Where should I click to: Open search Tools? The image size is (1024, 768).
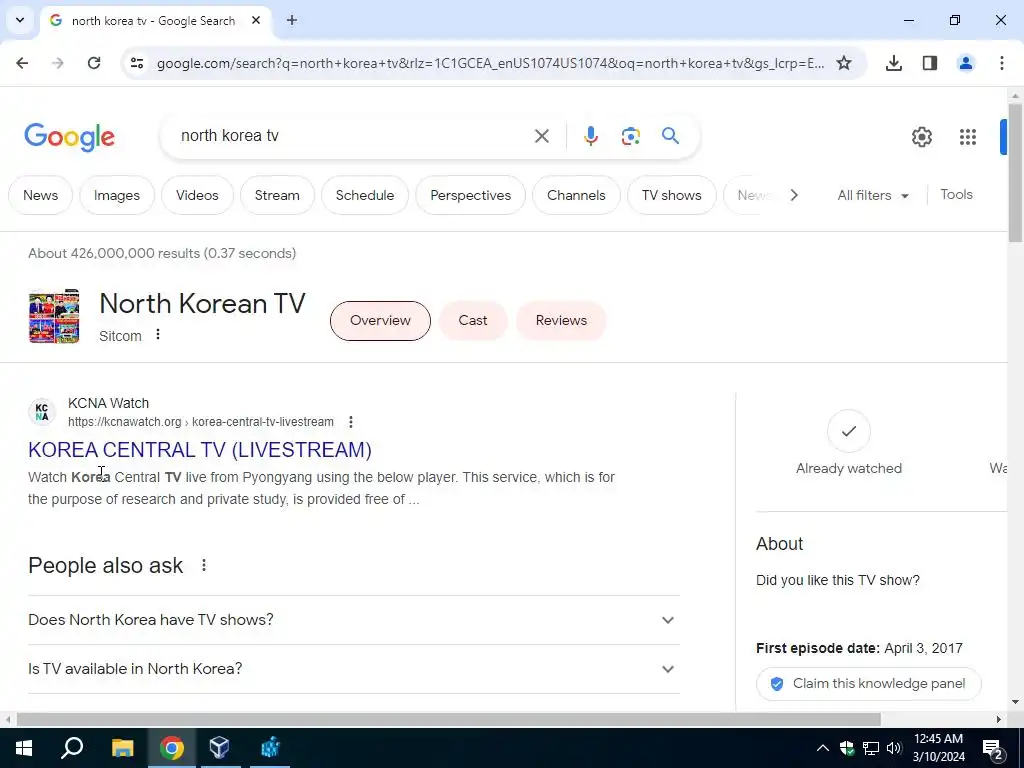(x=956, y=195)
